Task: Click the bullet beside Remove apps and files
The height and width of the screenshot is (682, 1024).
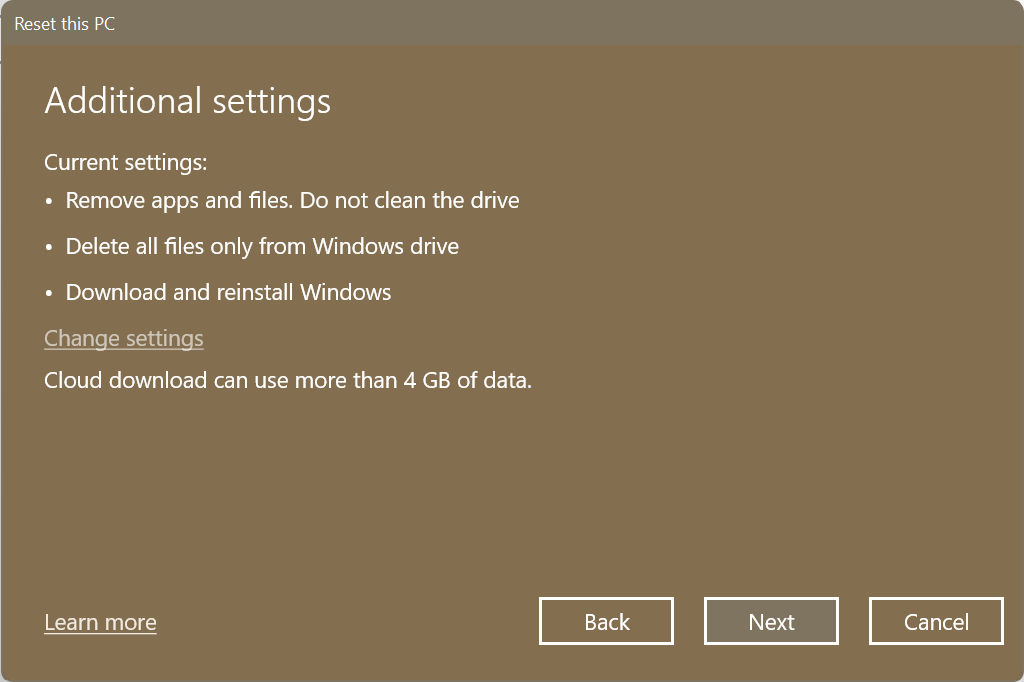Action: click(49, 200)
